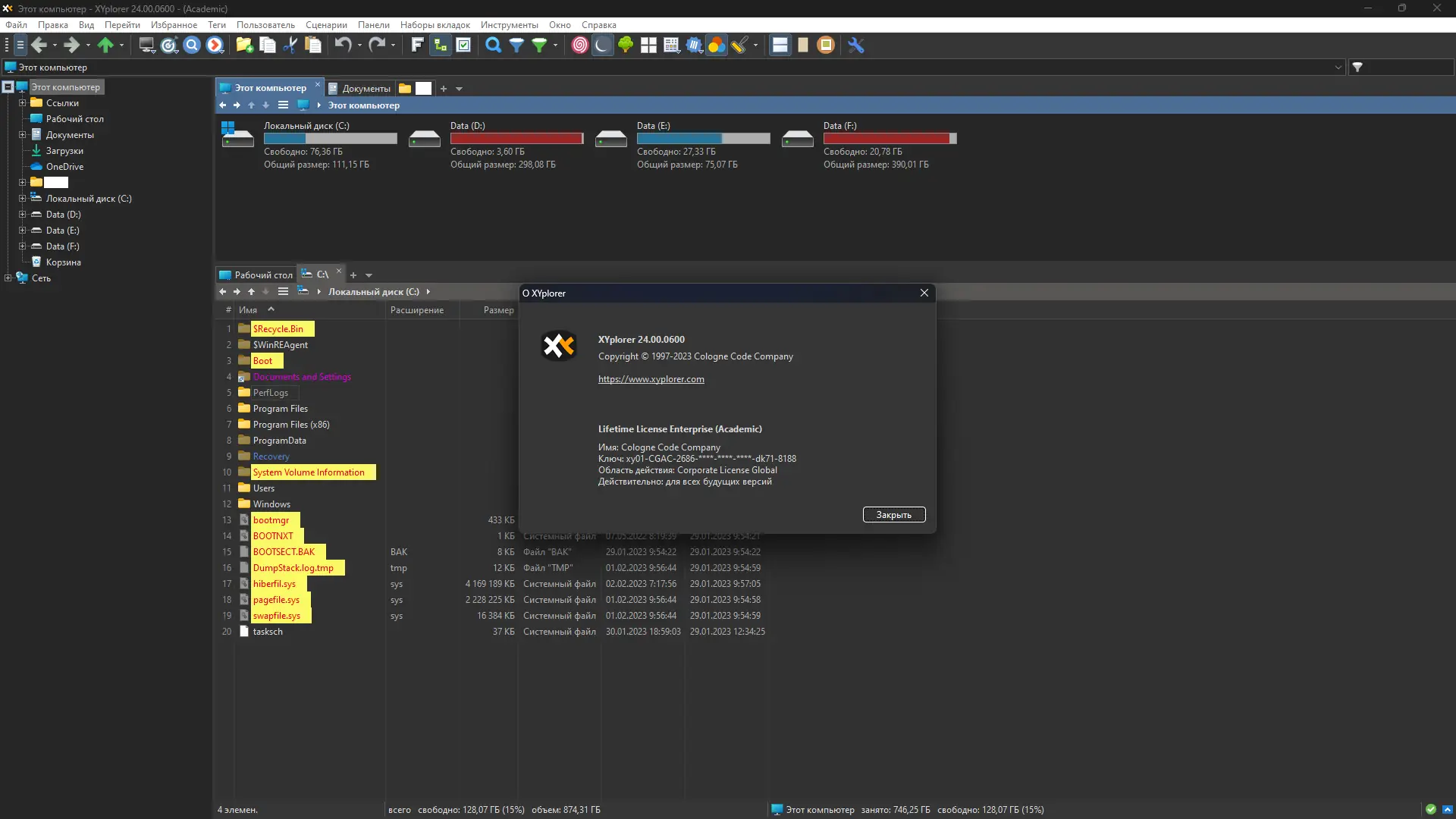Toggle the Show Tree toolbar button
Viewport: 1456px width, 819px height.
click(x=440, y=45)
